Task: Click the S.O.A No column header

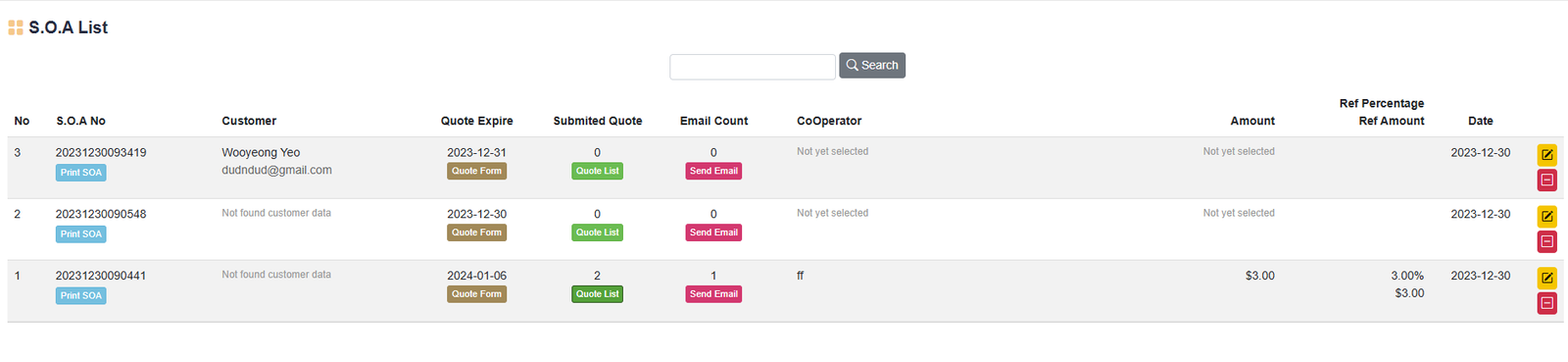Action: tap(80, 121)
